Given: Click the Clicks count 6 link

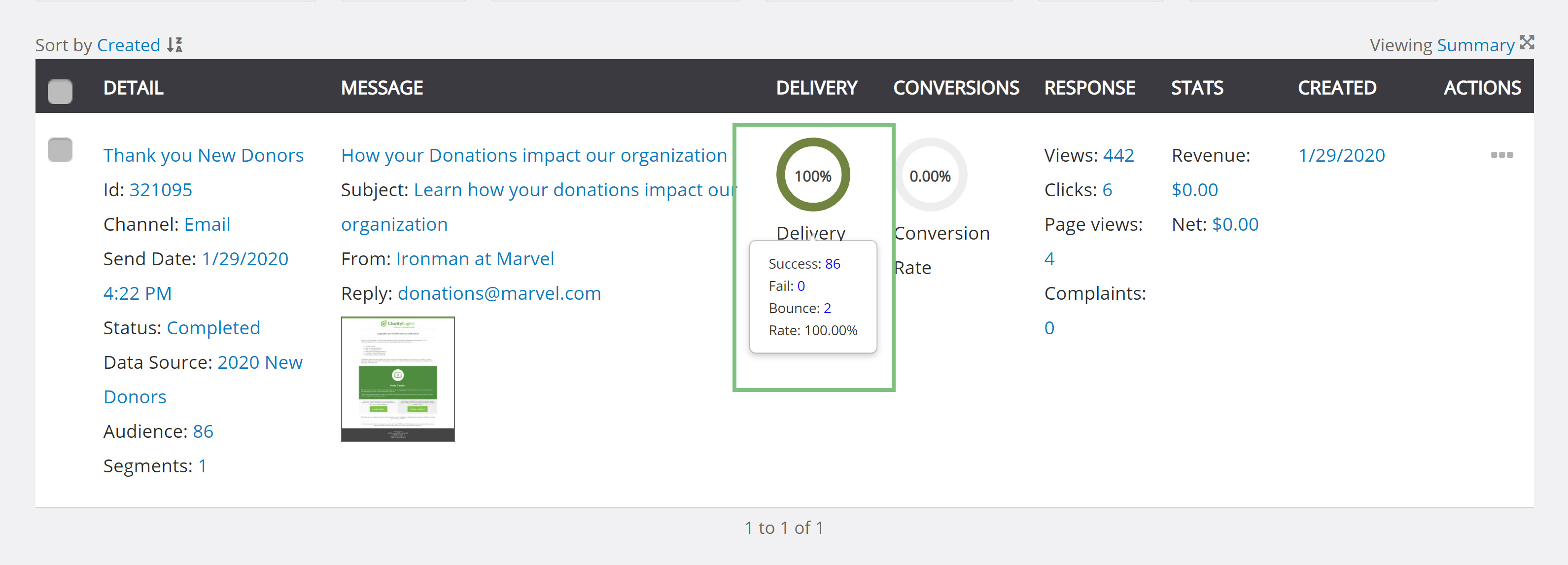Looking at the screenshot, I should 1107,190.
